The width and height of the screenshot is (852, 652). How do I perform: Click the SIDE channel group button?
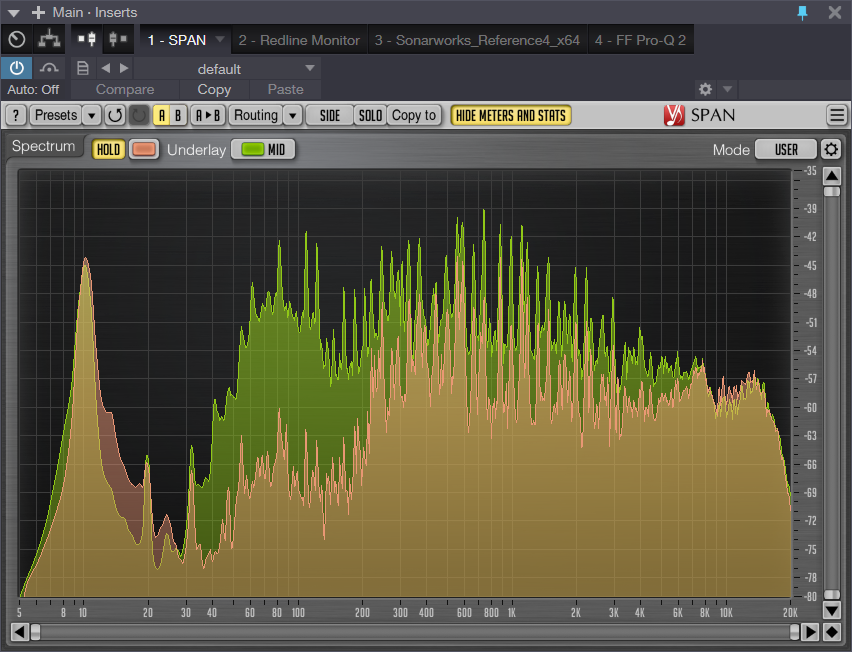[329, 115]
